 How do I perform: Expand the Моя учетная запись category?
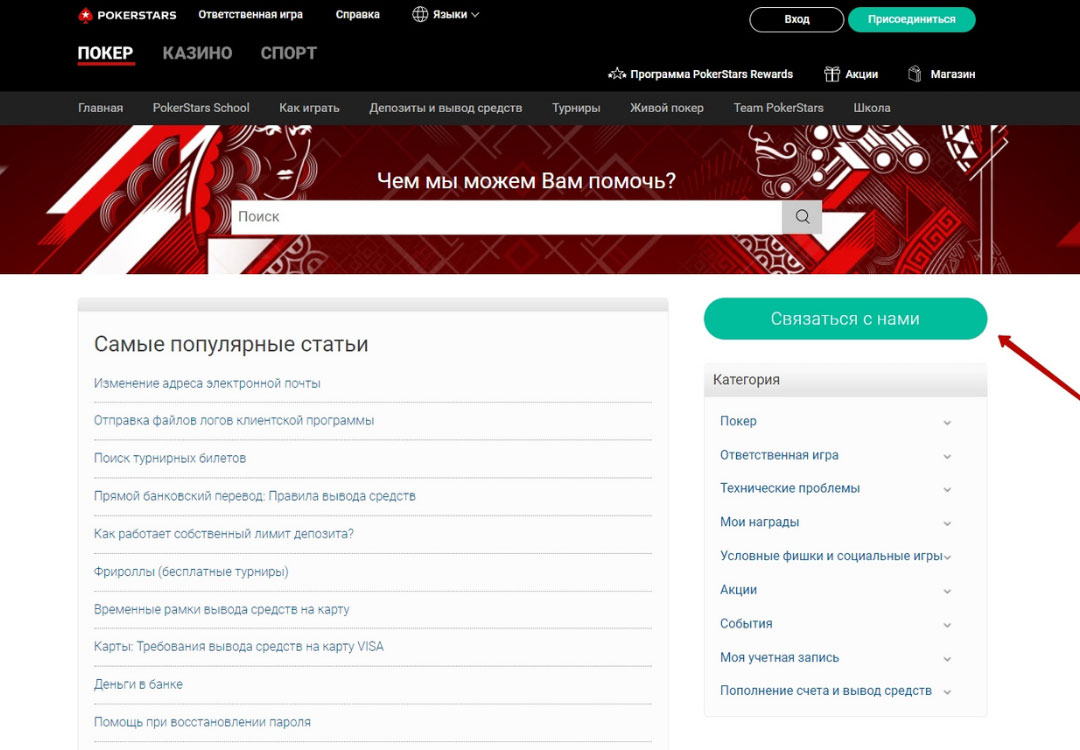pyautogui.click(x=947, y=658)
